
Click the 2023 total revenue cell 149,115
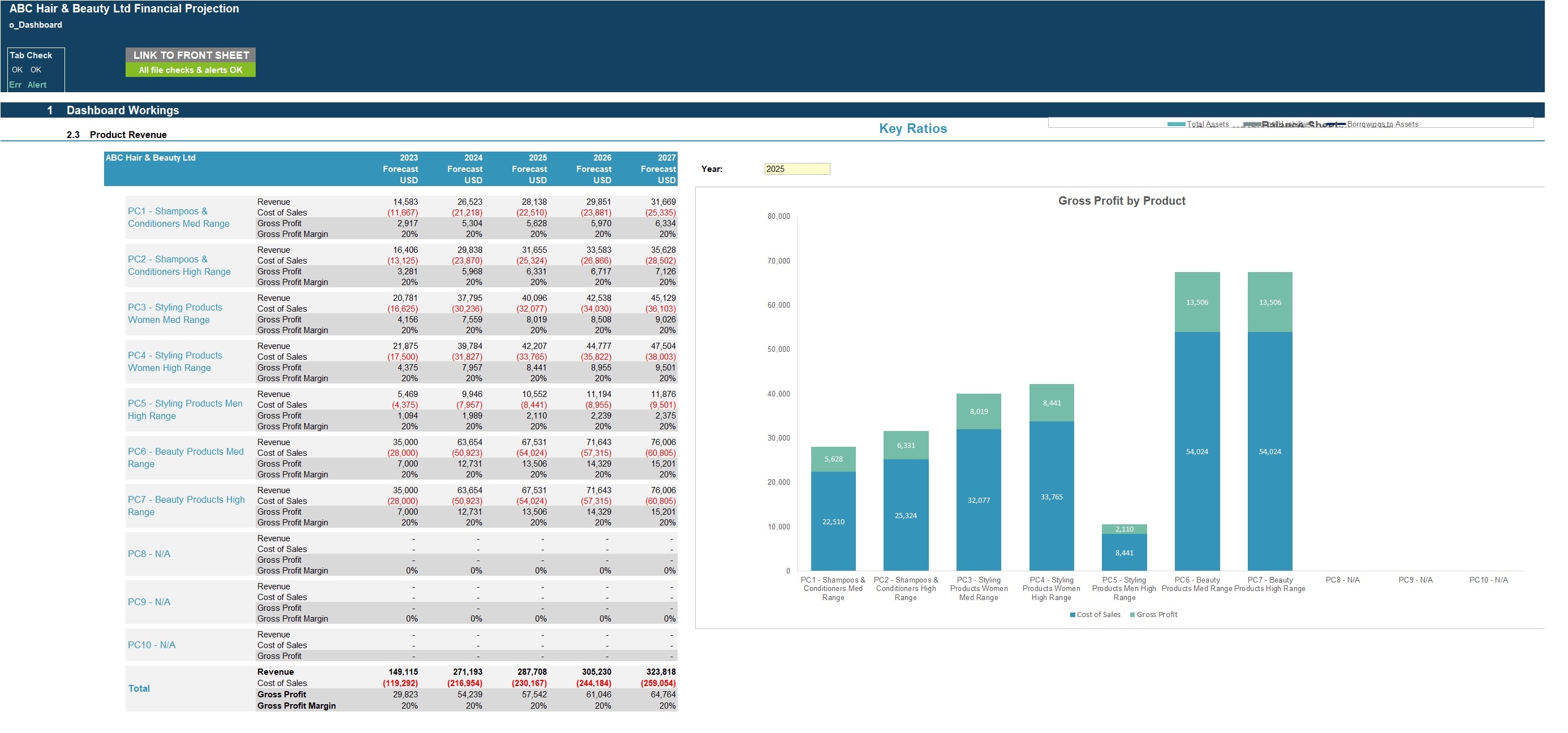point(402,672)
